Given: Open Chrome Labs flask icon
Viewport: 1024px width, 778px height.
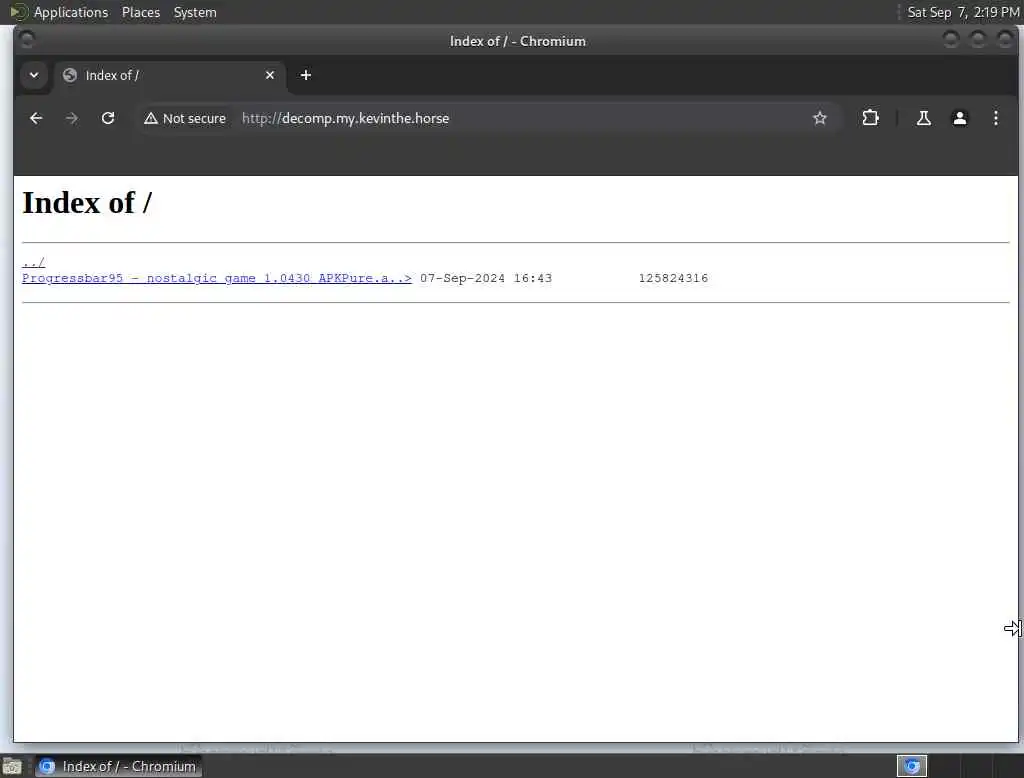Looking at the screenshot, I should (923, 118).
